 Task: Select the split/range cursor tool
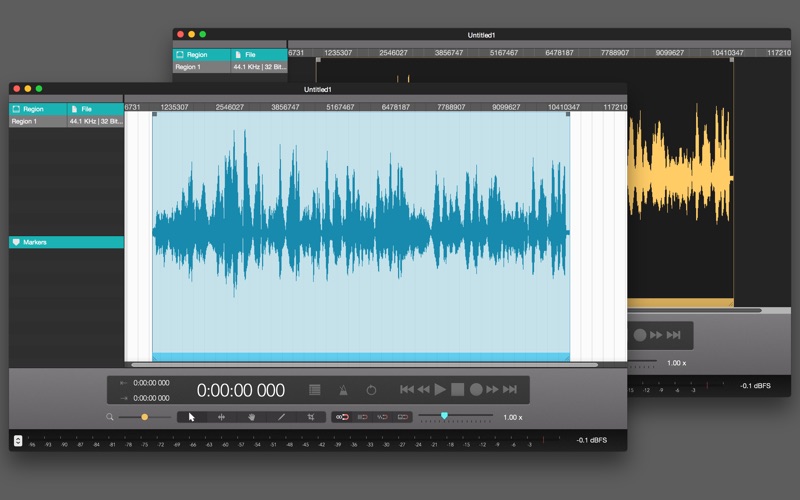221,417
